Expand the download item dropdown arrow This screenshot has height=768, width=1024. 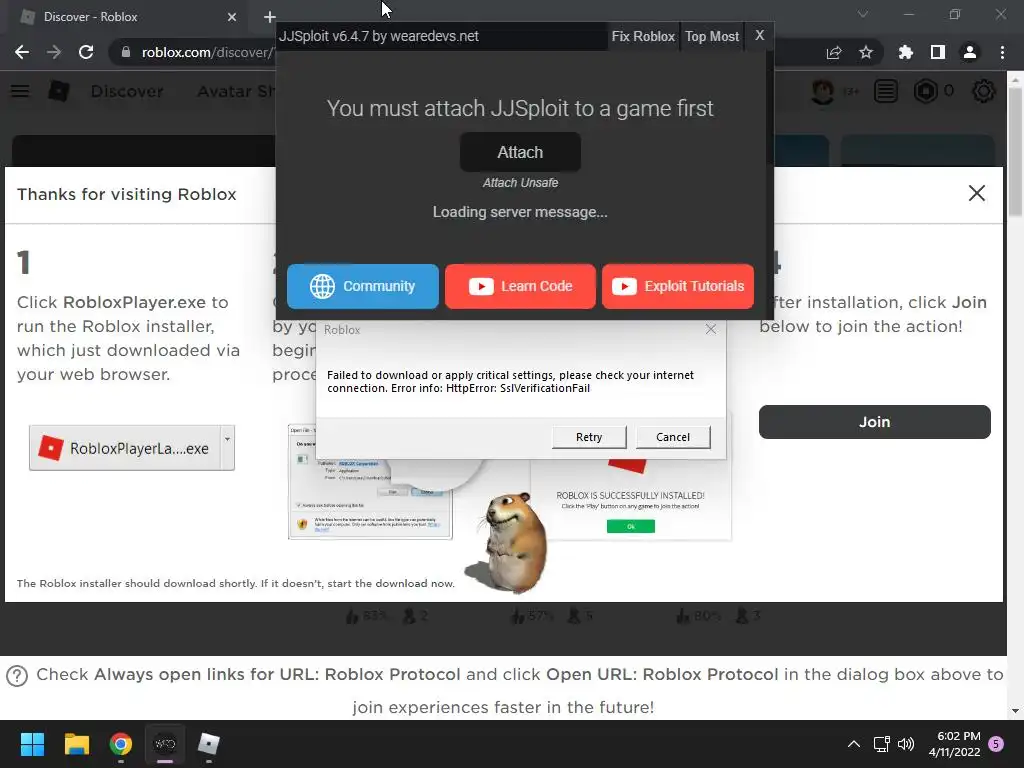point(227,448)
